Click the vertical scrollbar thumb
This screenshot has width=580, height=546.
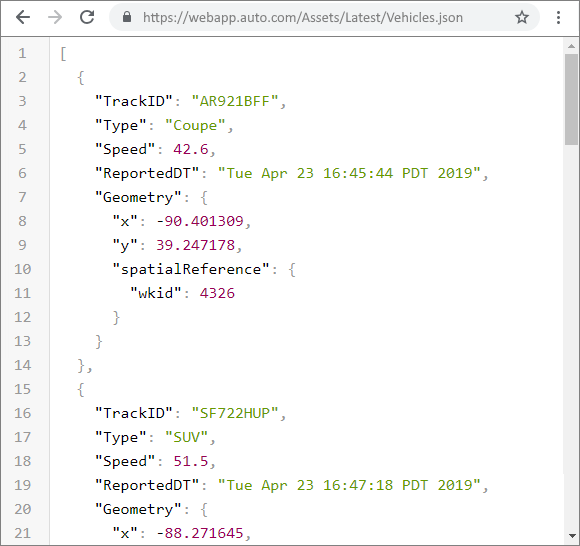pos(571,99)
